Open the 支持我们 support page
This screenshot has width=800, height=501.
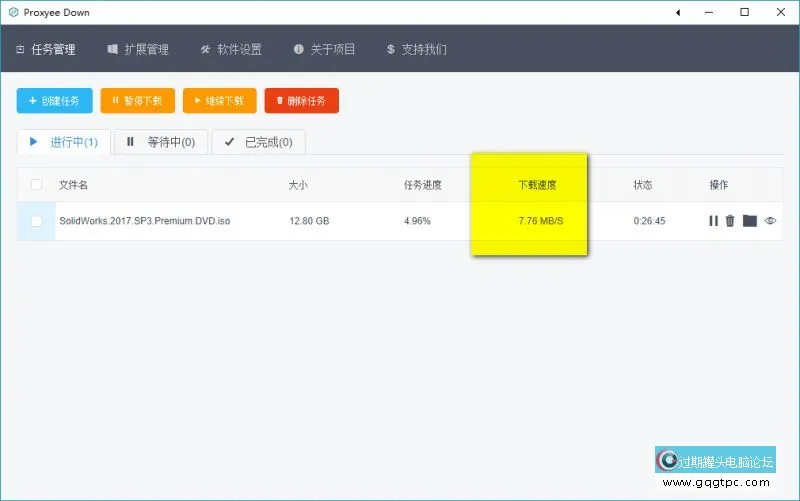coord(416,49)
